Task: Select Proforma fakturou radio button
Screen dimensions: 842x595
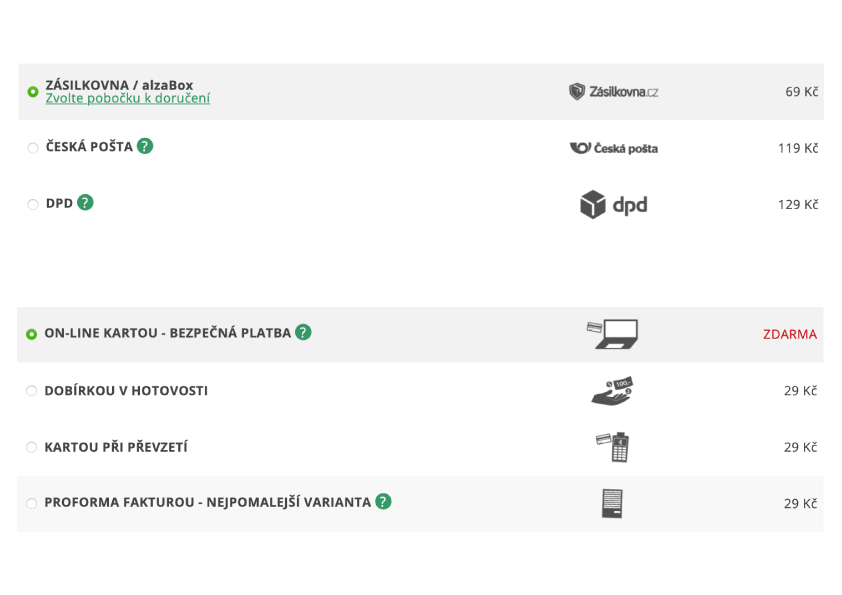Action: click(x=32, y=504)
